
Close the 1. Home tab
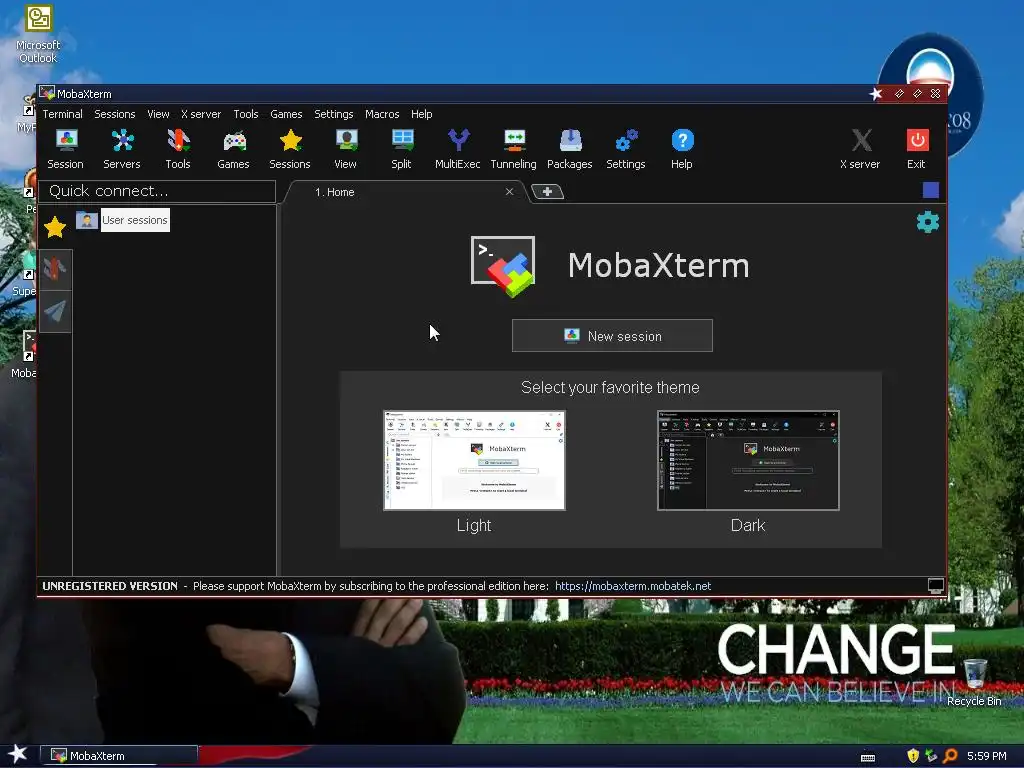pyautogui.click(x=509, y=191)
